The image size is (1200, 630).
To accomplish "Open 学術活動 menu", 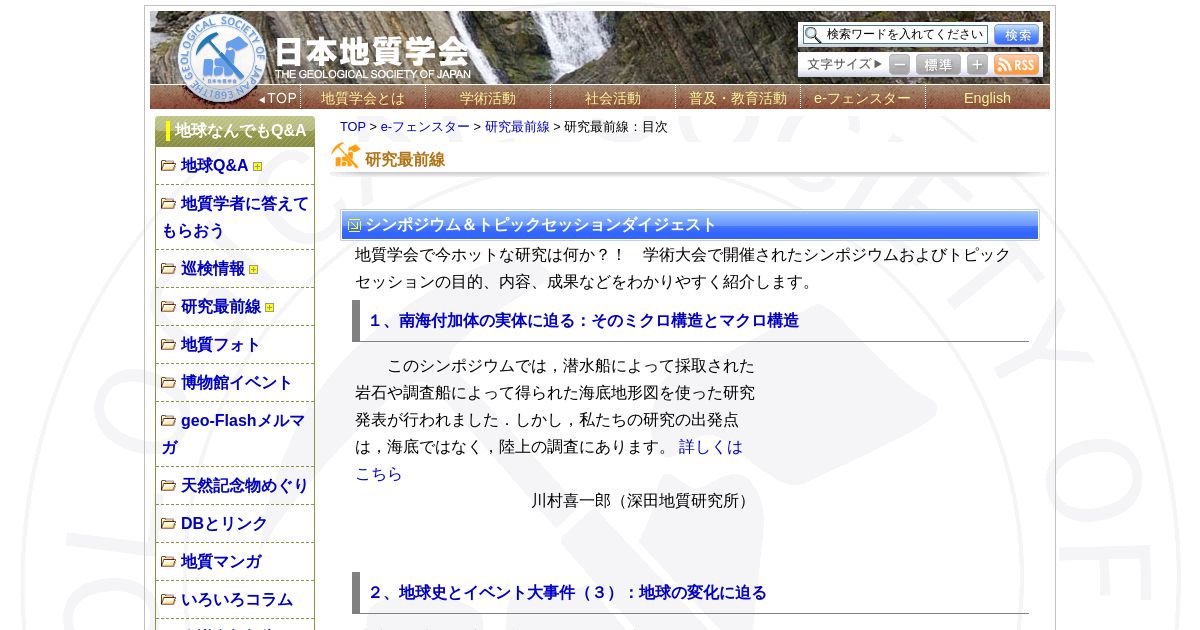I will click(x=488, y=98).
